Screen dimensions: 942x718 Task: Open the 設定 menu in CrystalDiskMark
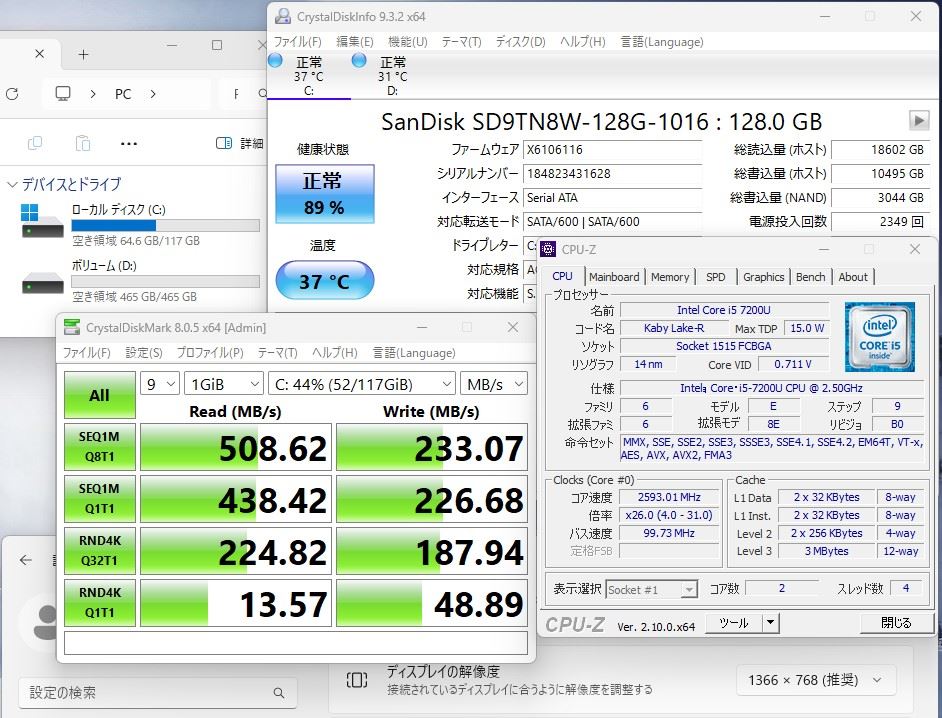[144, 353]
